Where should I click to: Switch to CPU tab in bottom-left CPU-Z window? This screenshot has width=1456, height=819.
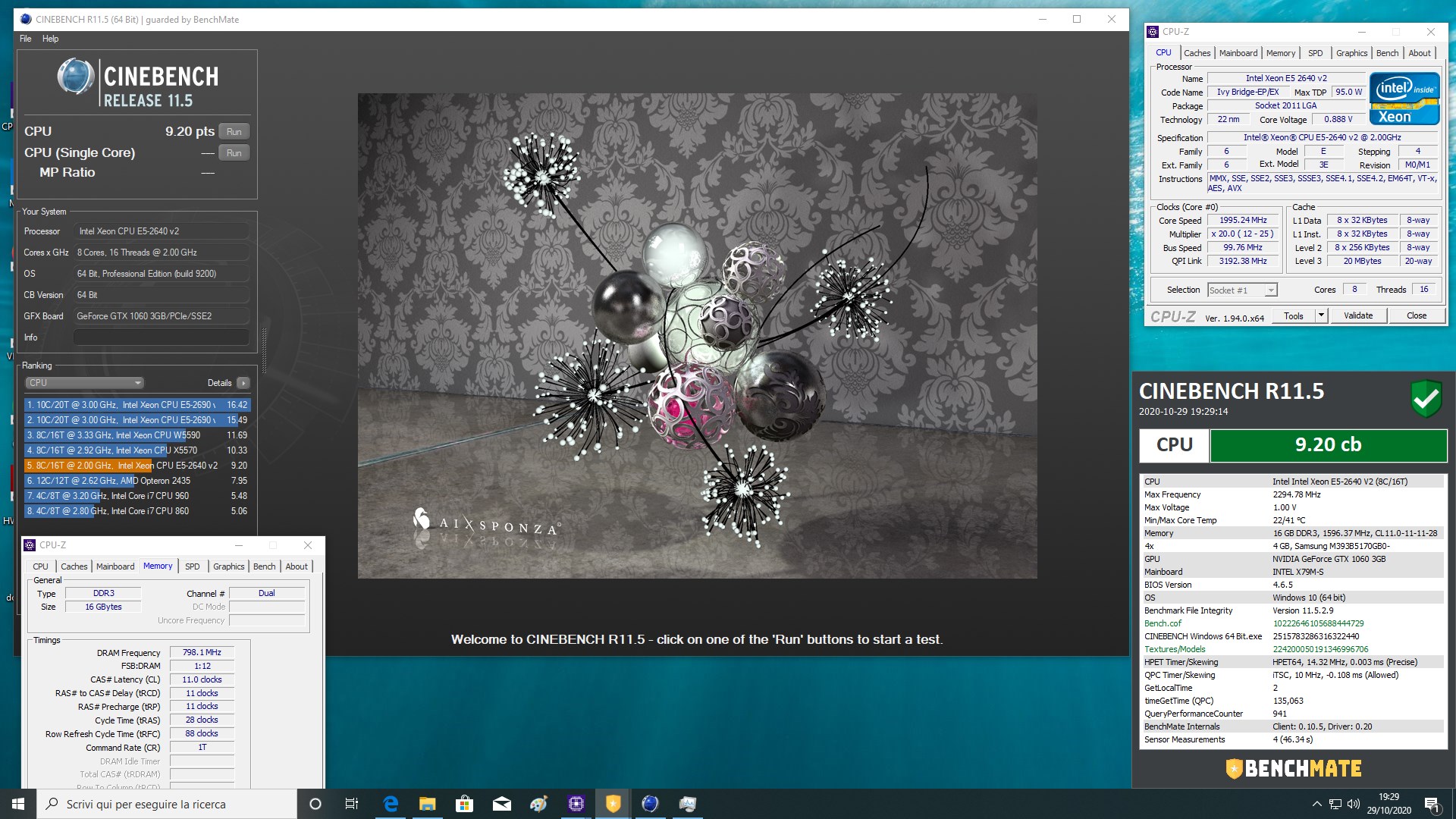[x=40, y=566]
